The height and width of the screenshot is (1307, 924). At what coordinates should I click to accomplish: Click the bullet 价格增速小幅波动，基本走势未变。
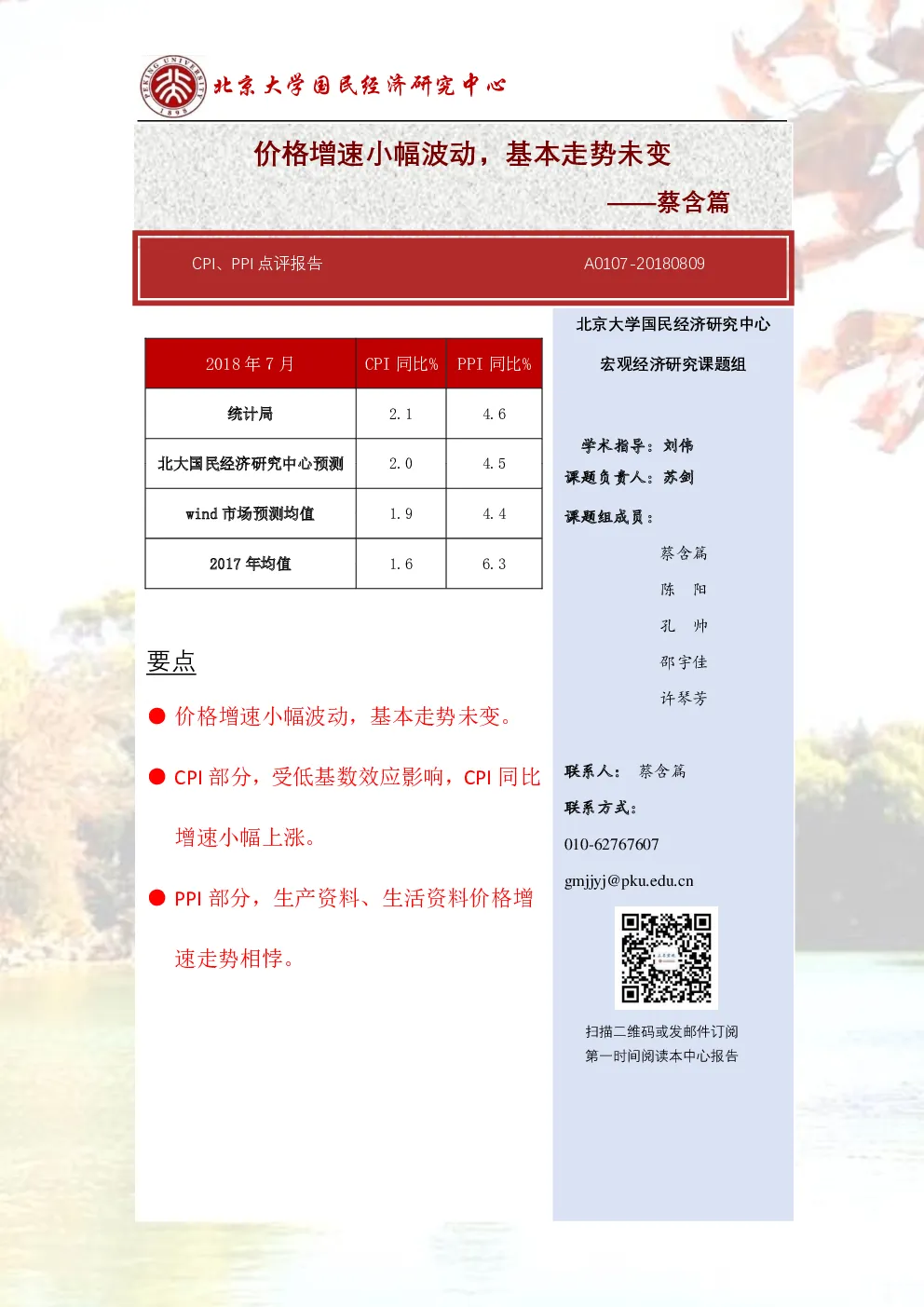(x=344, y=716)
